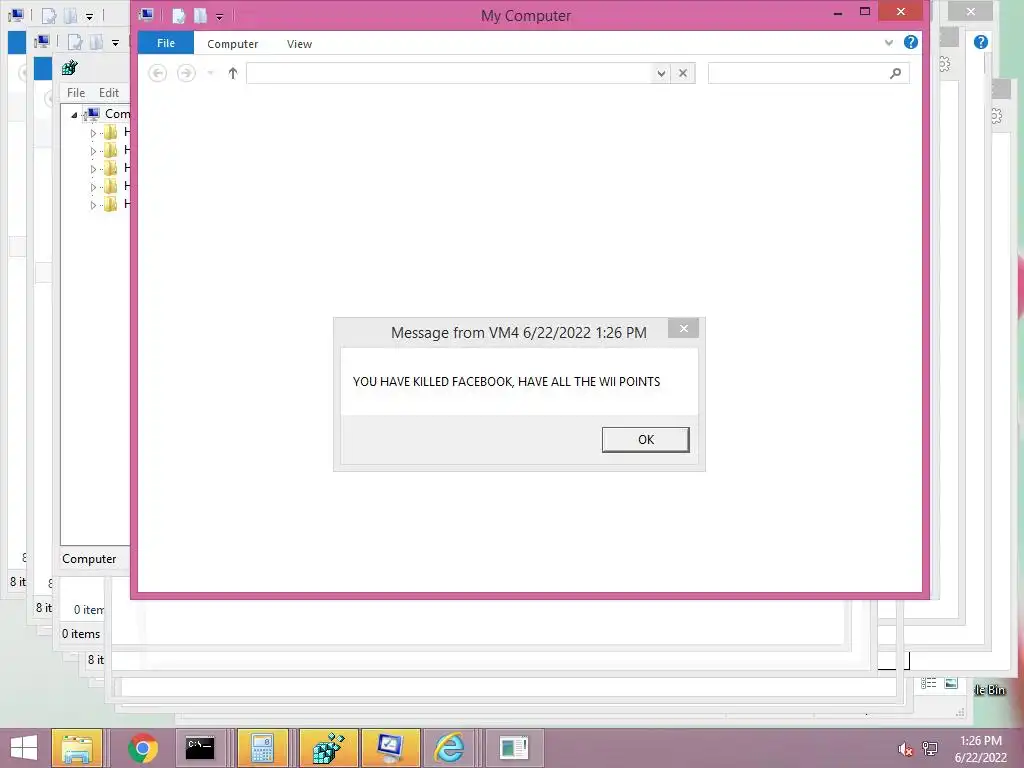Go forward in My Computer window

coord(186,73)
